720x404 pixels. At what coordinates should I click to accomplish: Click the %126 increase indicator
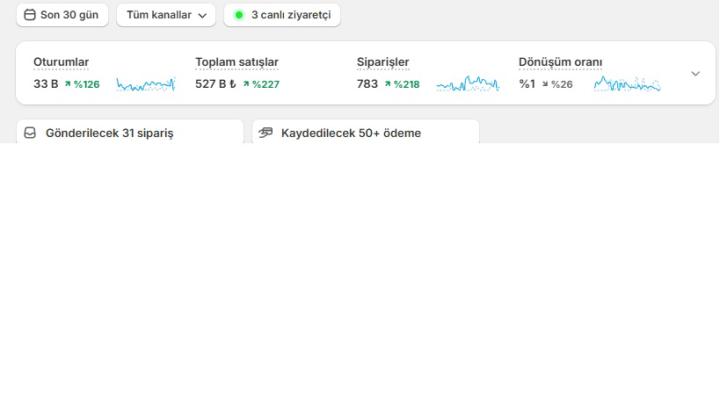82,84
